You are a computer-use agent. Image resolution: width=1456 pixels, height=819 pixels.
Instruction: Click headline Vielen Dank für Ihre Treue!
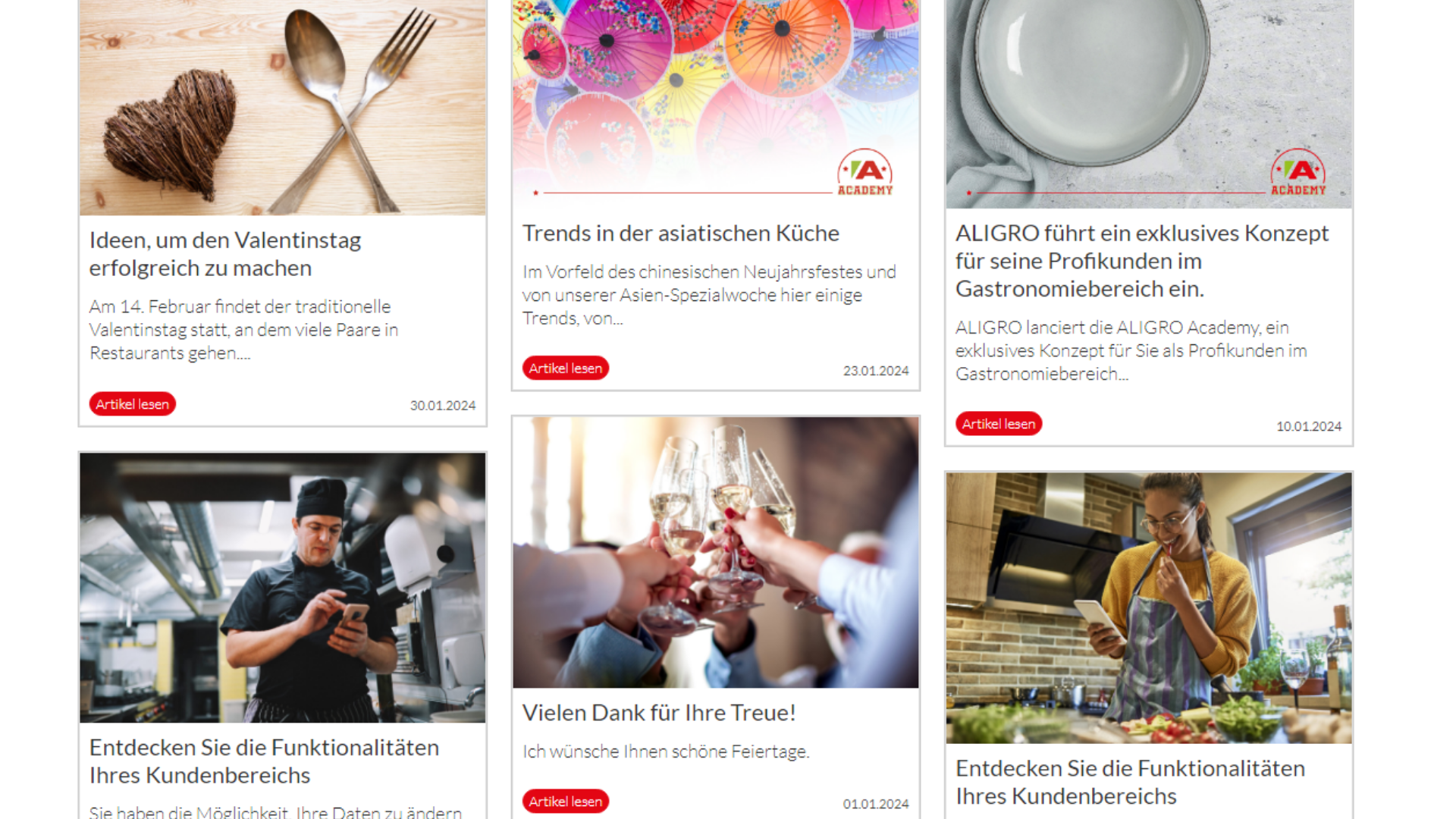(x=659, y=713)
